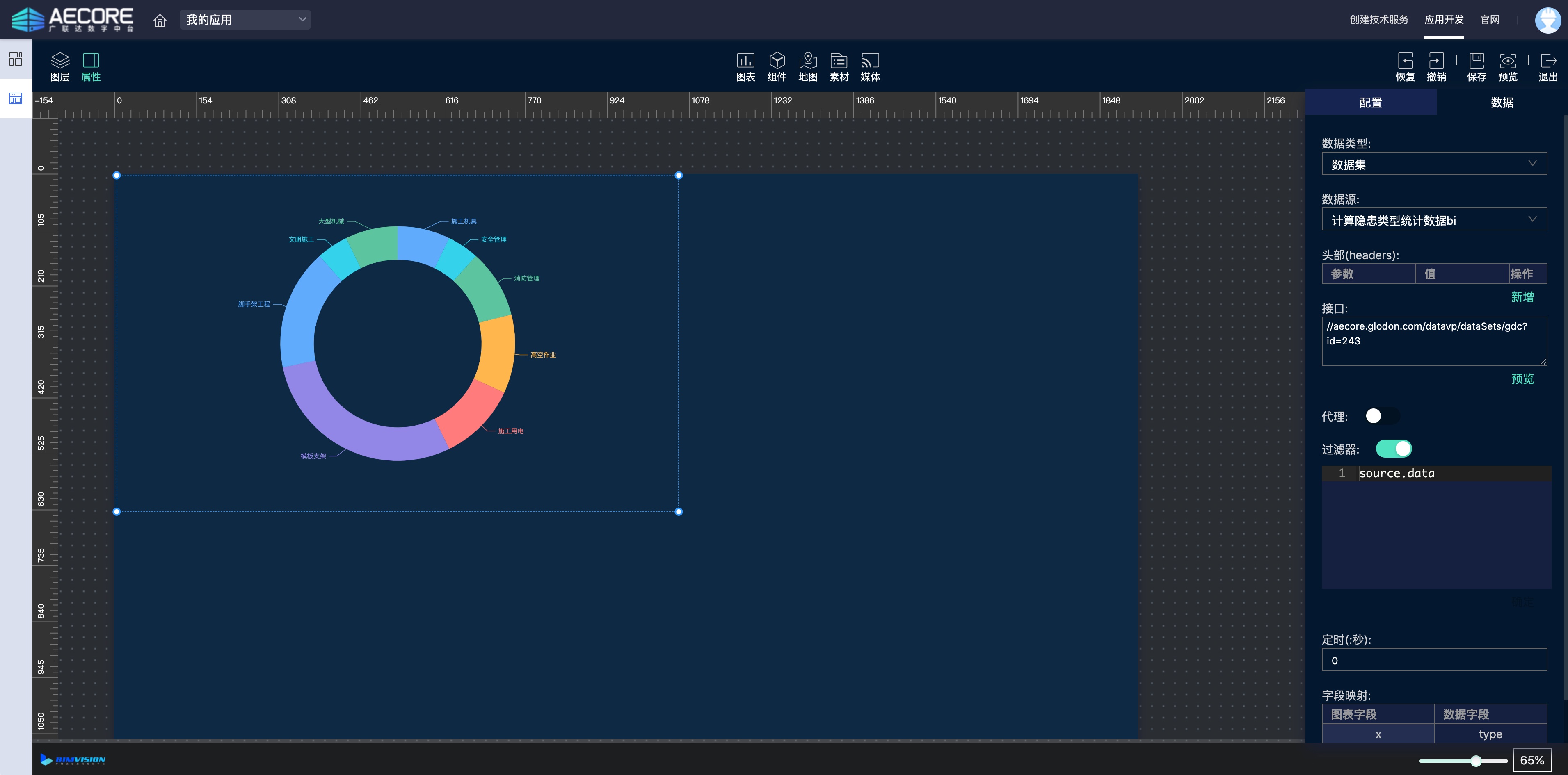The height and width of the screenshot is (775, 1568).
Task: Click the zoom slider handle
Action: [x=1476, y=760]
